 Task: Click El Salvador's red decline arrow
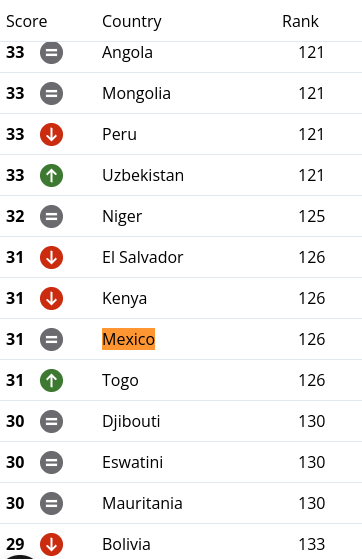[51, 257]
